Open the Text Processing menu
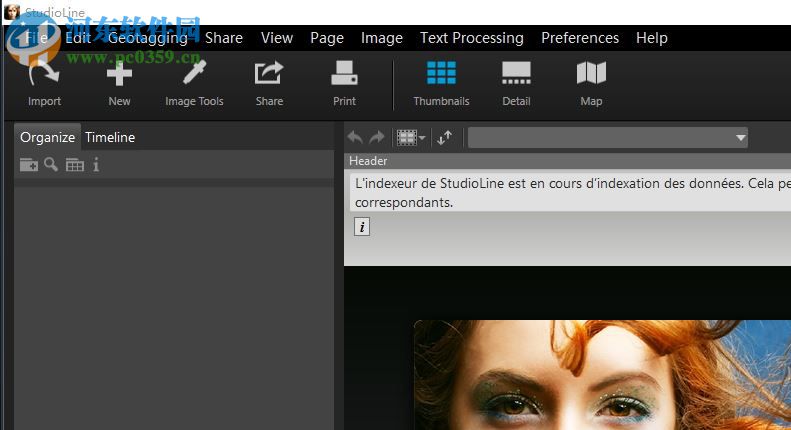 (x=472, y=38)
